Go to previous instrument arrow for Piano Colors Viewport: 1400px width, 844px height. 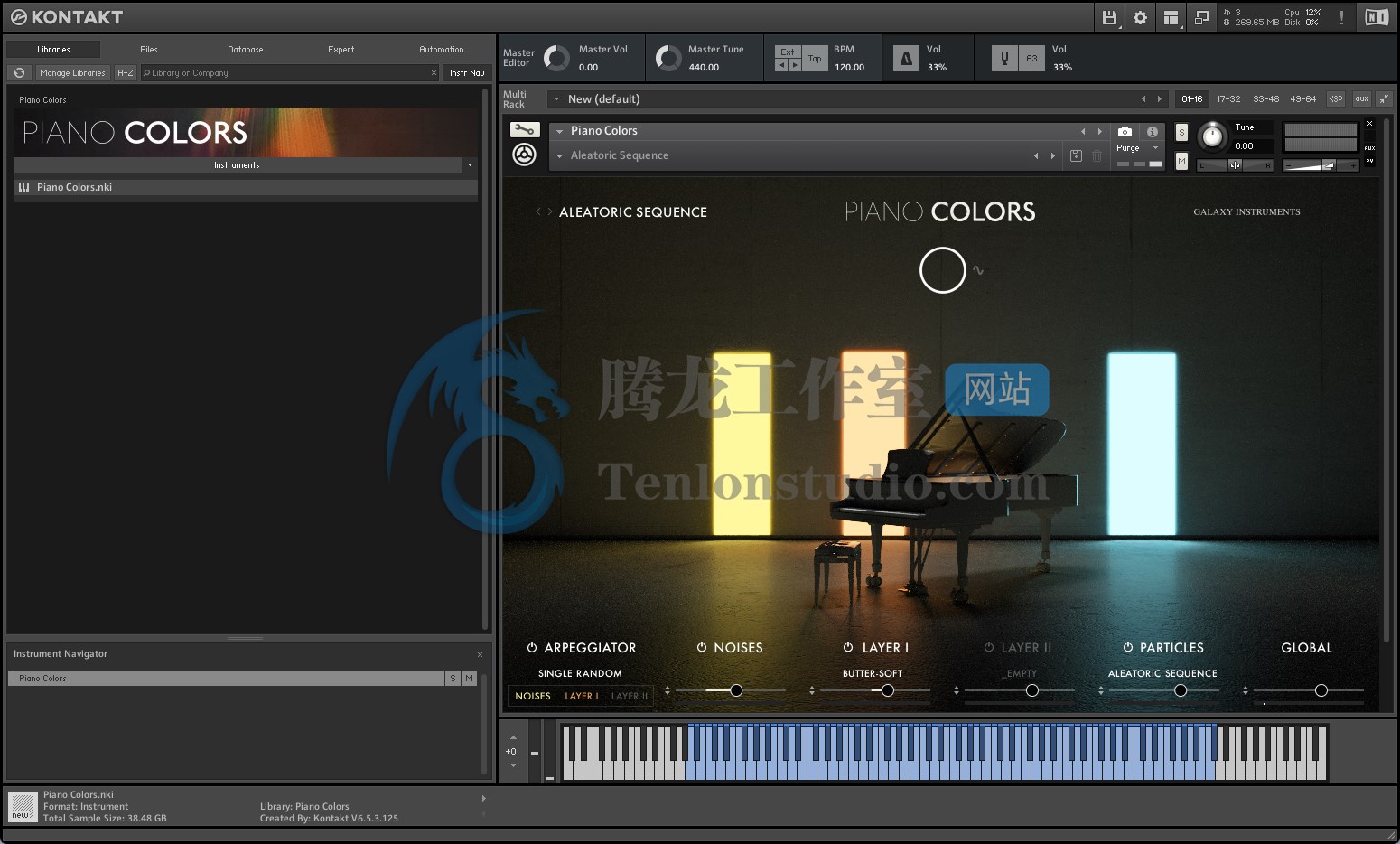tap(1083, 131)
